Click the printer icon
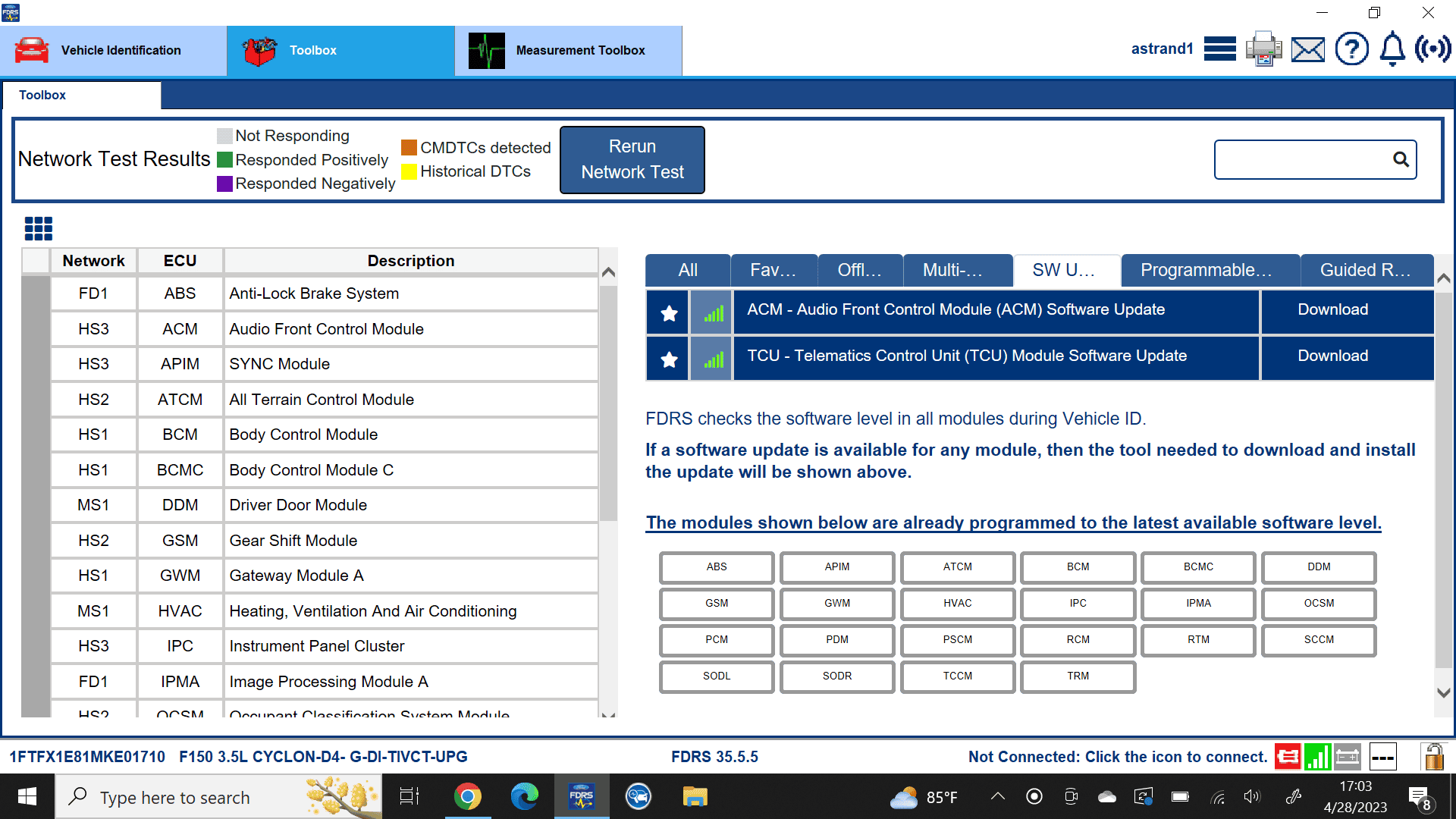This screenshot has width=1456, height=819. (x=1263, y=49)
